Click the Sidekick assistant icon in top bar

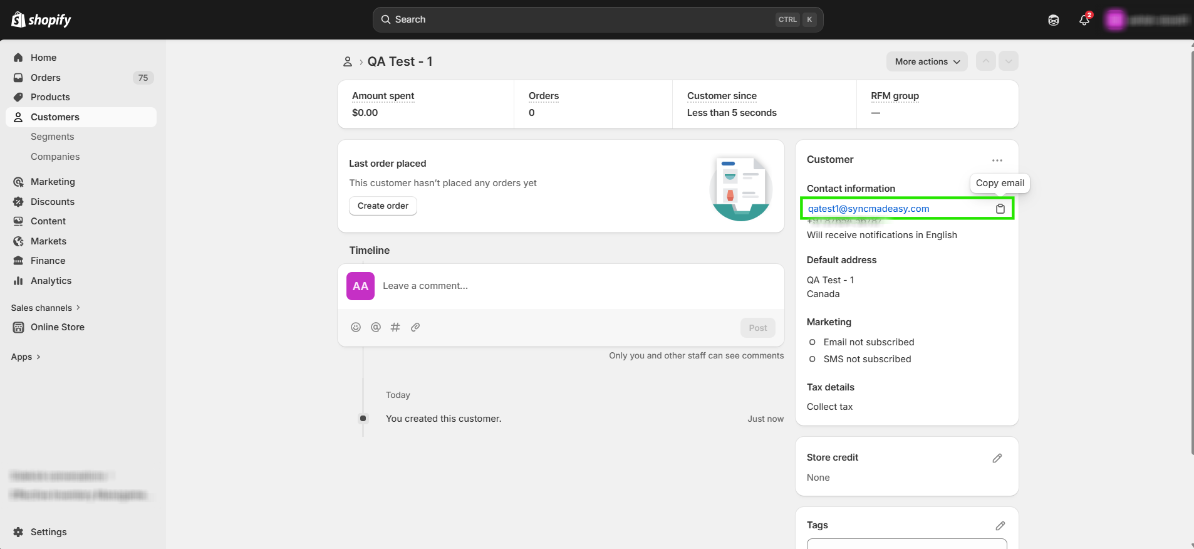[x=1053, y=20]
